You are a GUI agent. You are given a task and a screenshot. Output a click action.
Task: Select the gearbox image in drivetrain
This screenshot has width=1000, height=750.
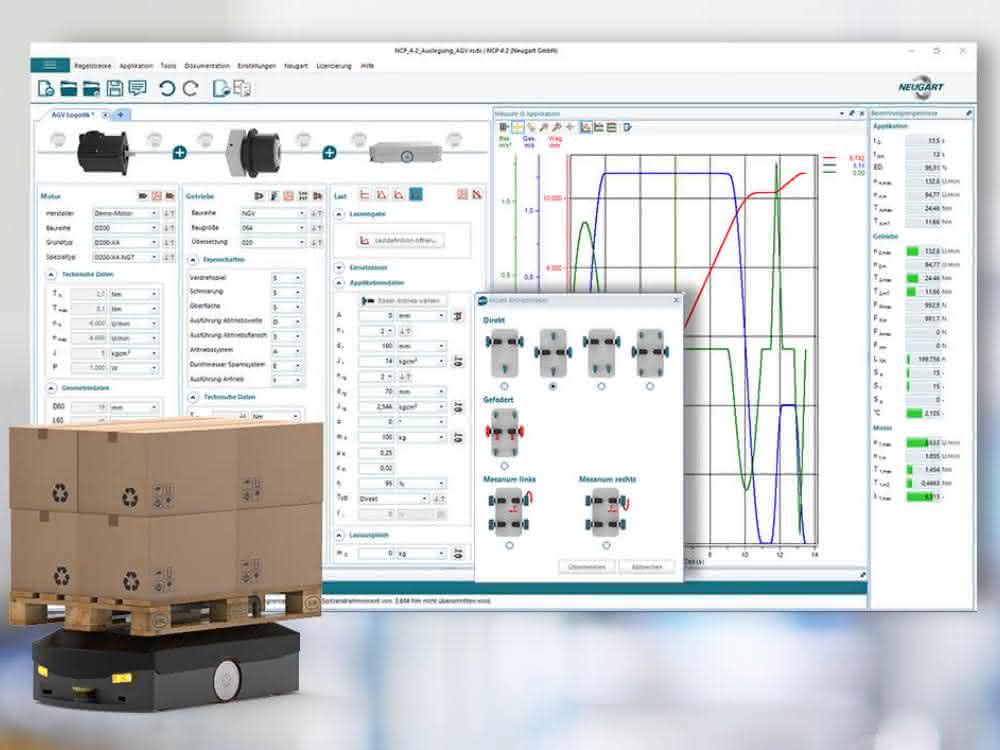[253, 152]
